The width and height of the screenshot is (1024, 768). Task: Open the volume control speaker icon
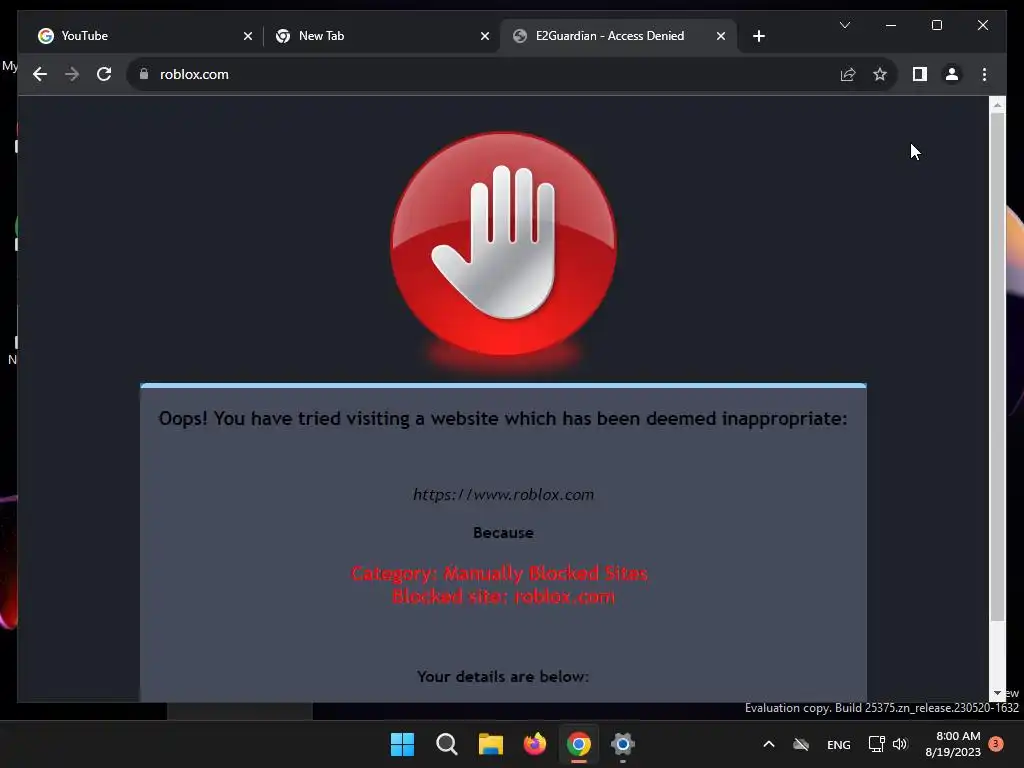click(900, 744)
